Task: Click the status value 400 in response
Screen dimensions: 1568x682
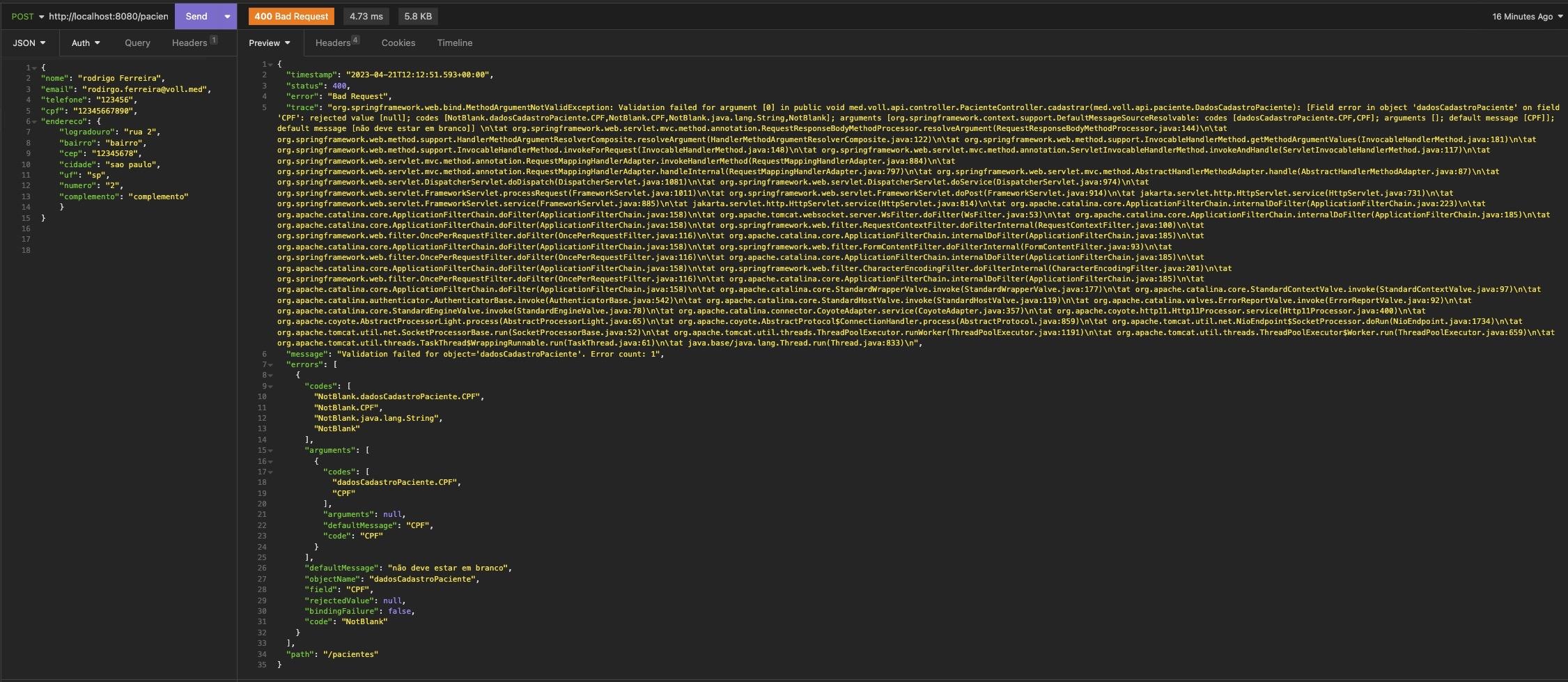Action: [x=339, y=86]
